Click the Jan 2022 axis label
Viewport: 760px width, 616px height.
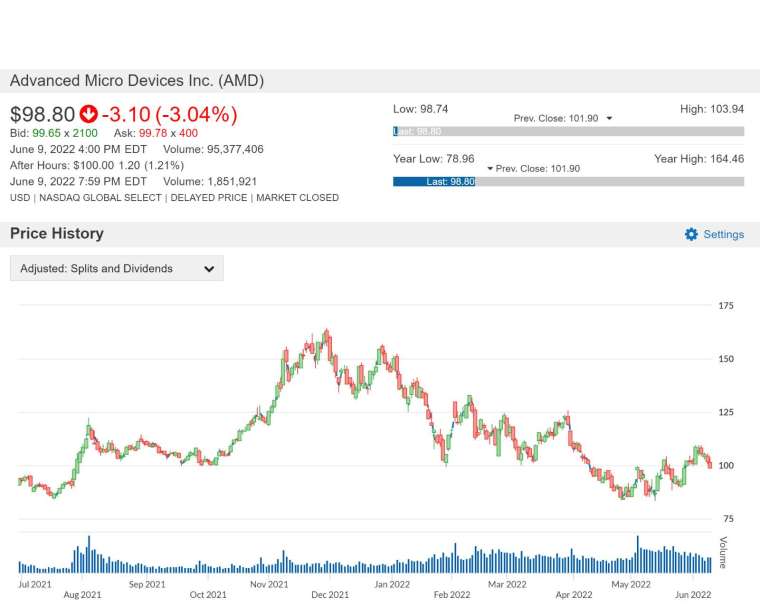pos(392,584)
